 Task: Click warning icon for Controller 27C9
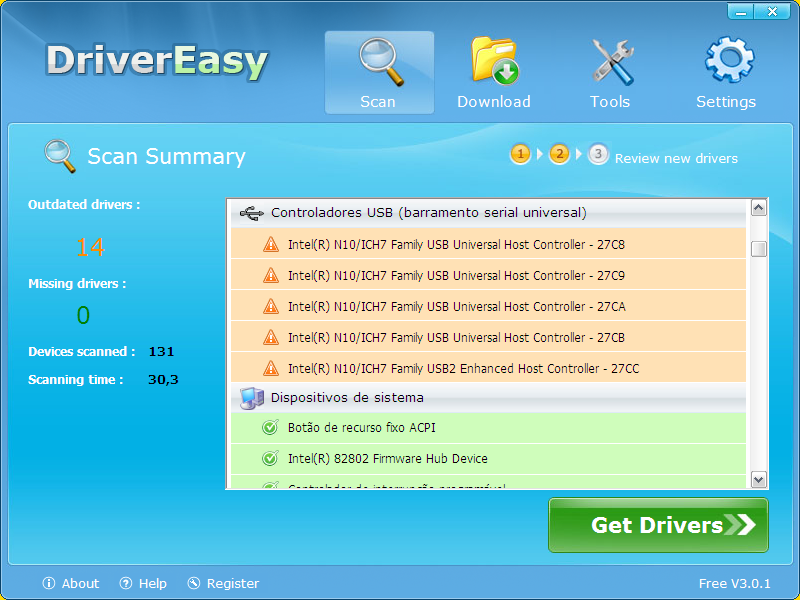click(x=270, y=276)
